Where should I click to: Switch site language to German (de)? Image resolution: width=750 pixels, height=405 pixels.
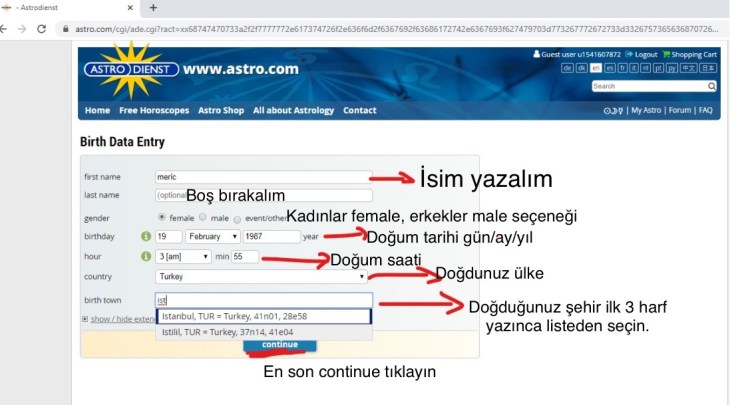pos(567,68)
